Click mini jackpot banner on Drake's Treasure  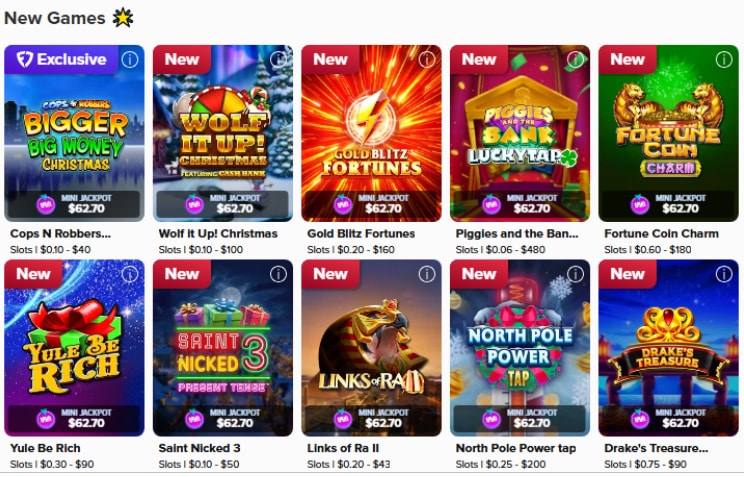[668, 419]
